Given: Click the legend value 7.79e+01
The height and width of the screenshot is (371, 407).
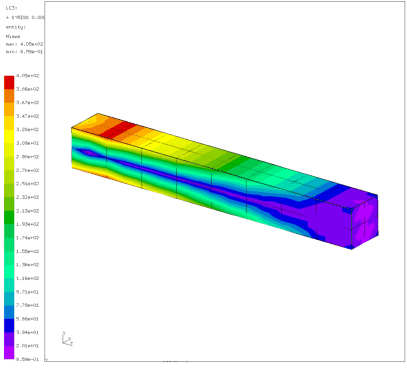Looking at the screenshot, I should point(28,305).
